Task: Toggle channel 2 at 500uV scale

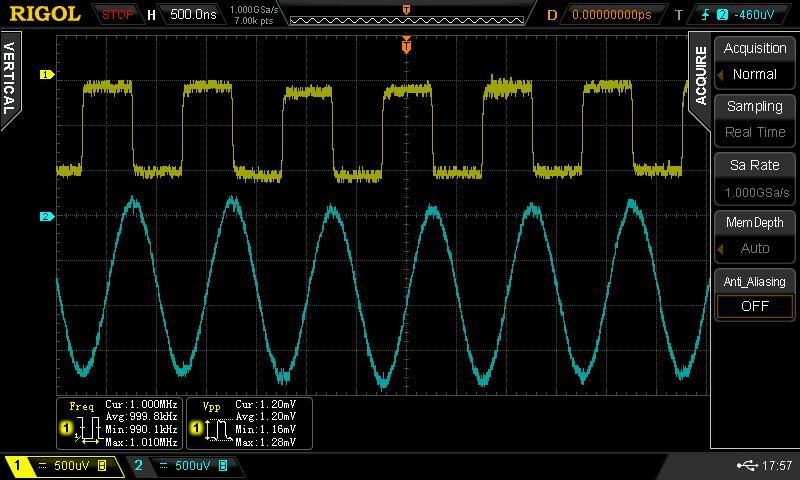Action: tap(180, 466)
